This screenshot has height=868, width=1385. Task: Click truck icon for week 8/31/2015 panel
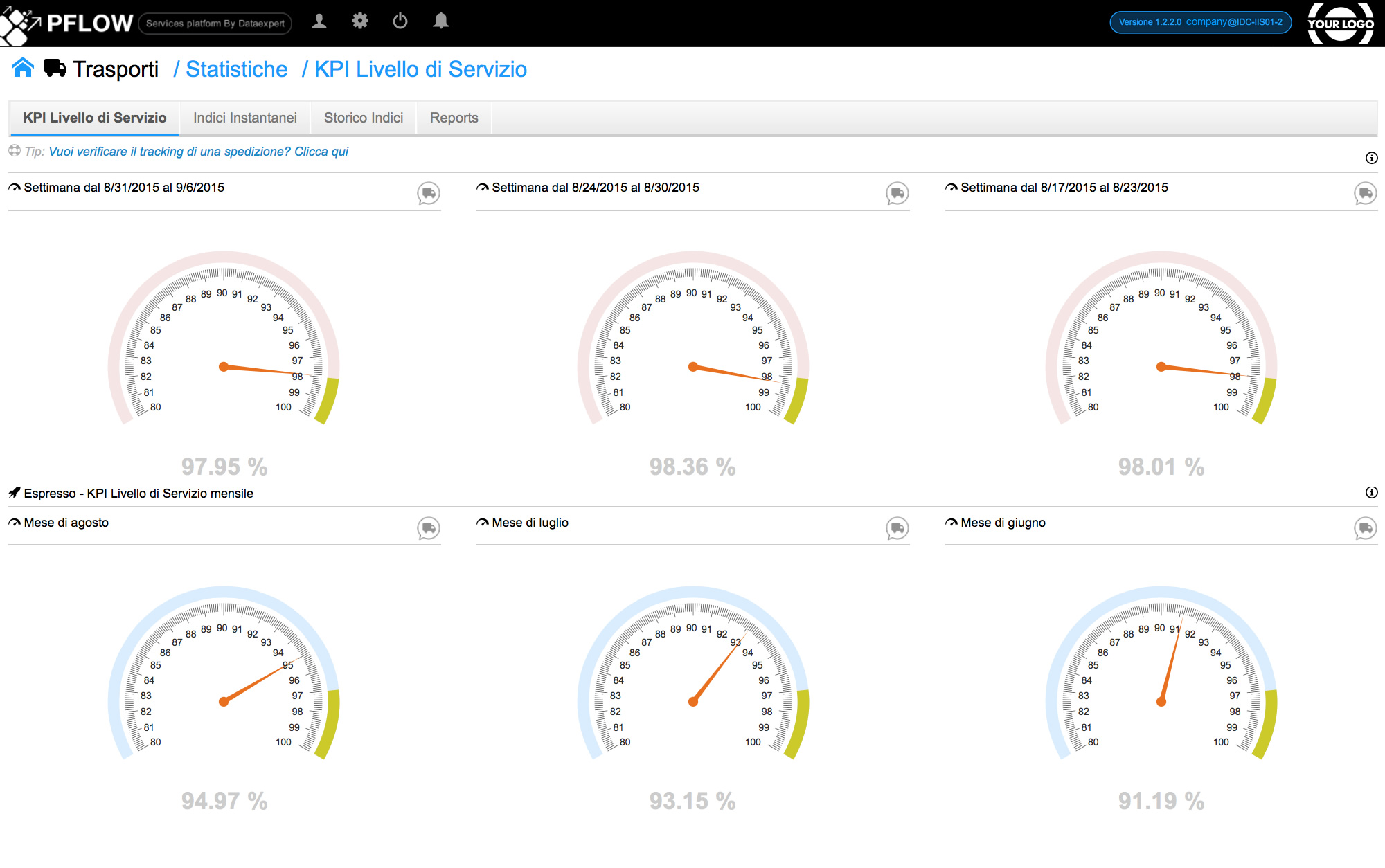pyautogui.click(x=429, y=193)
